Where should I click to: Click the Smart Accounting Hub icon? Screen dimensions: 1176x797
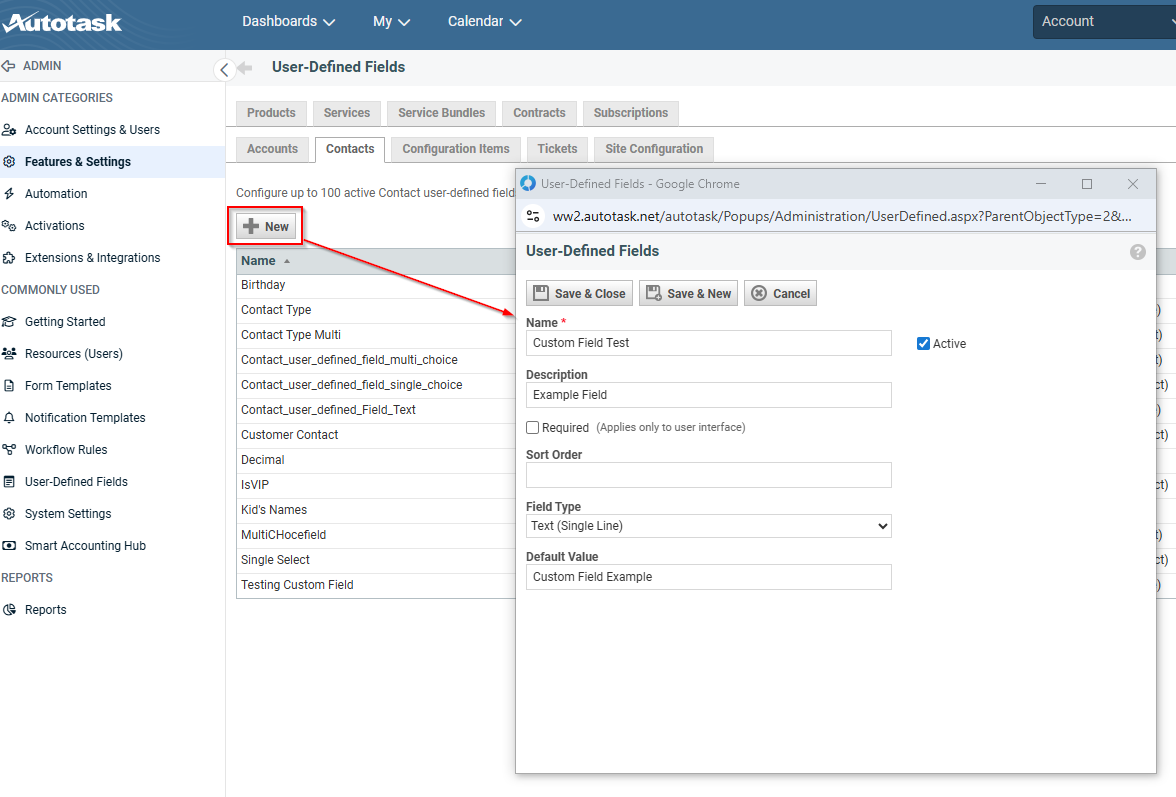9,546
